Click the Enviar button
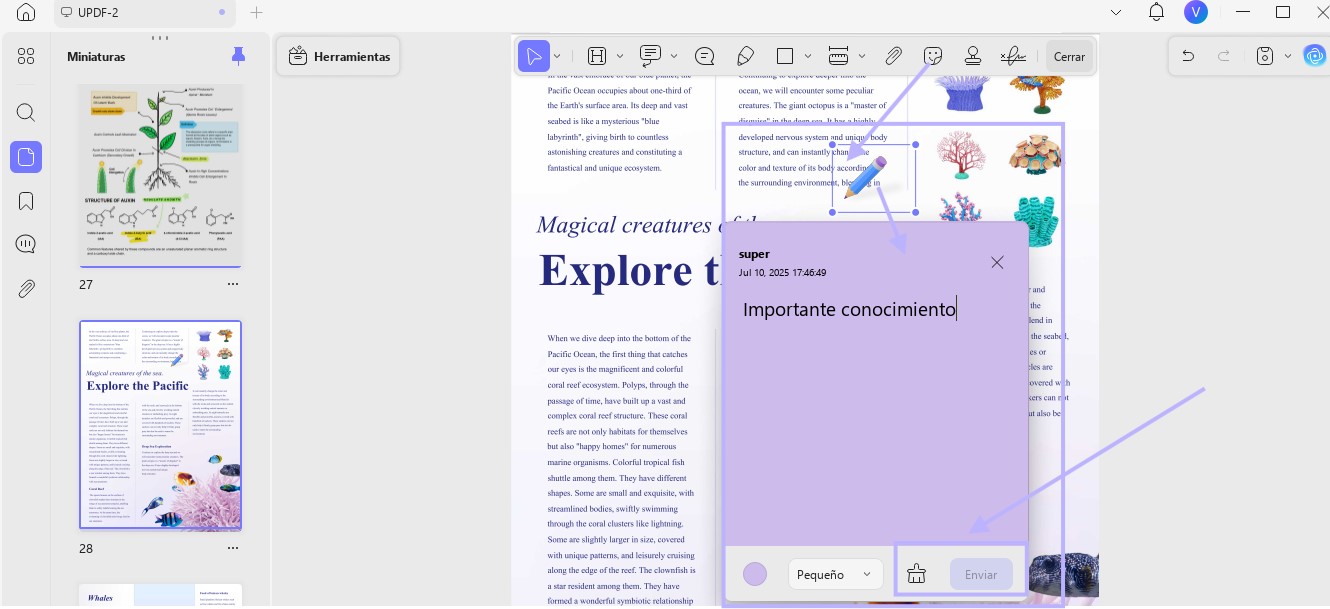The height and width of the screenshot is (609, 1330). coord(981,574)
